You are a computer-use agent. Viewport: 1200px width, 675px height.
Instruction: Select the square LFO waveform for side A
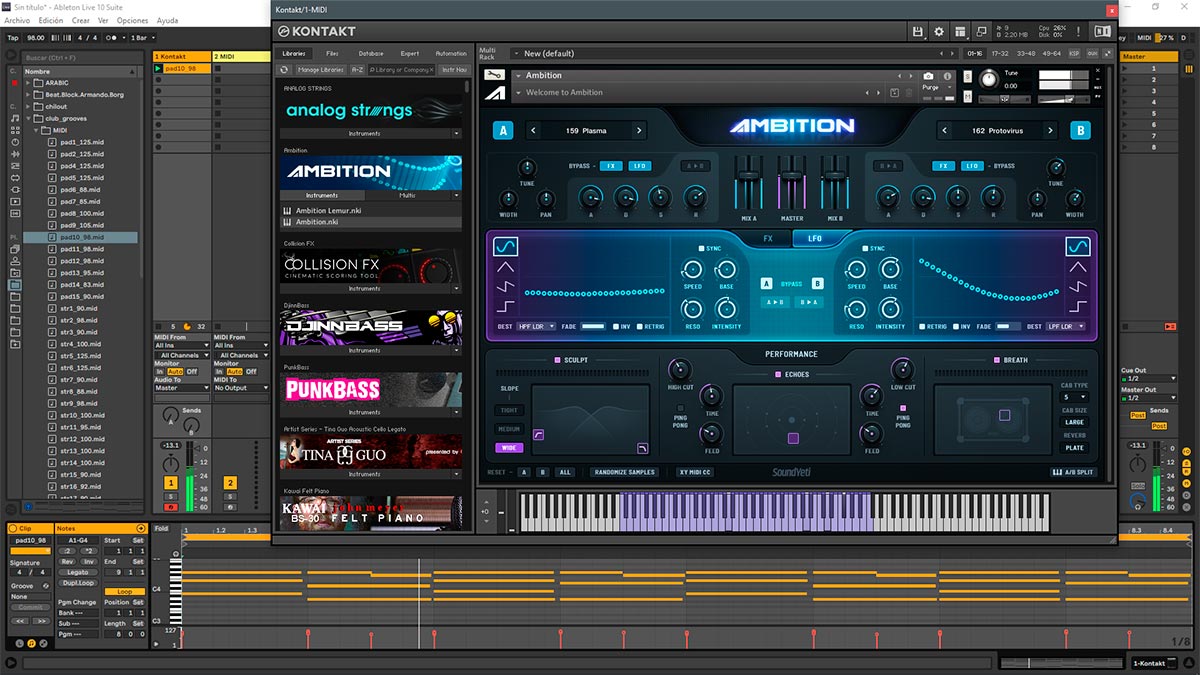[x=506, y=307]
